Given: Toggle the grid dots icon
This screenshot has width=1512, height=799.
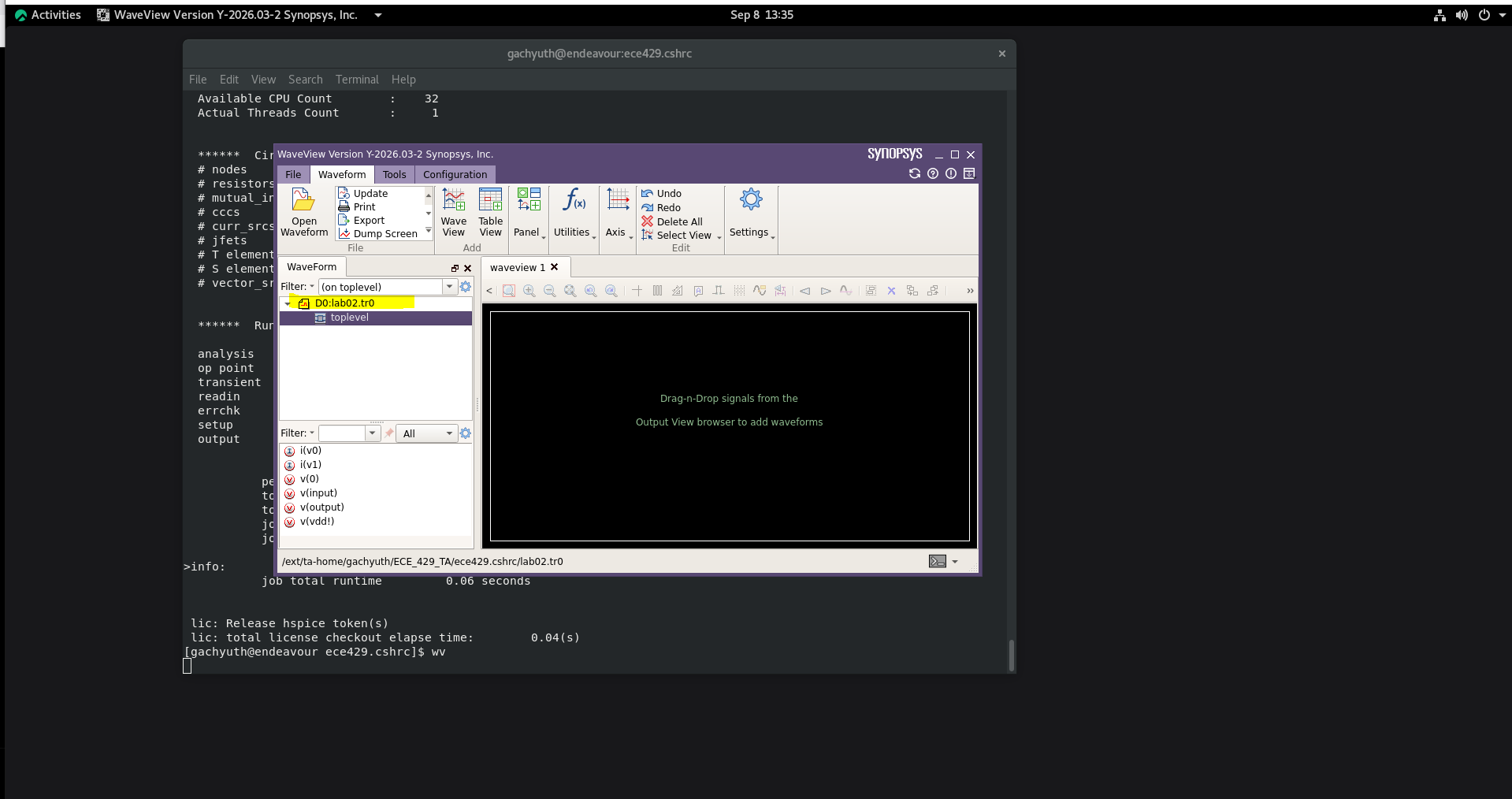Looking at the screenshot, I should [739, 291].
